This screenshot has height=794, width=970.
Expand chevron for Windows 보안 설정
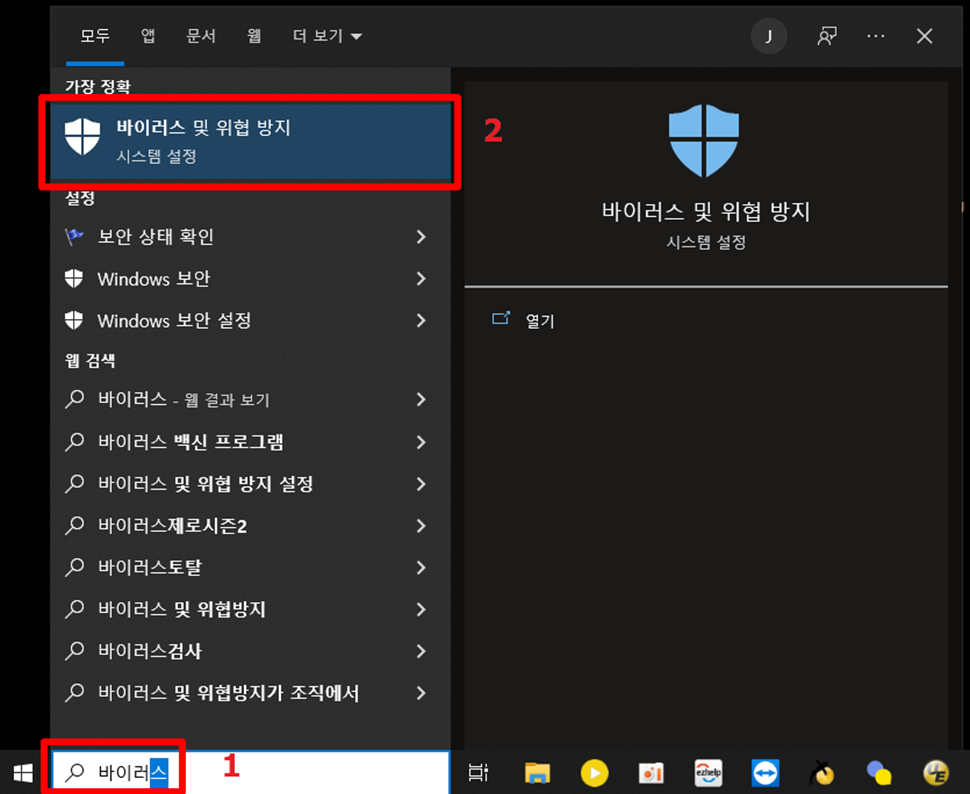(421, 321)
